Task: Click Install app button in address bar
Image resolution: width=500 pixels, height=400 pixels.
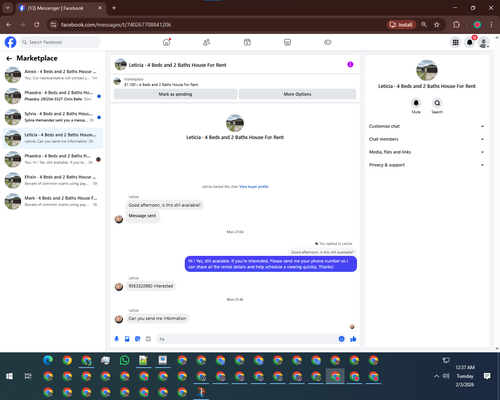Action: coord(401,24)
